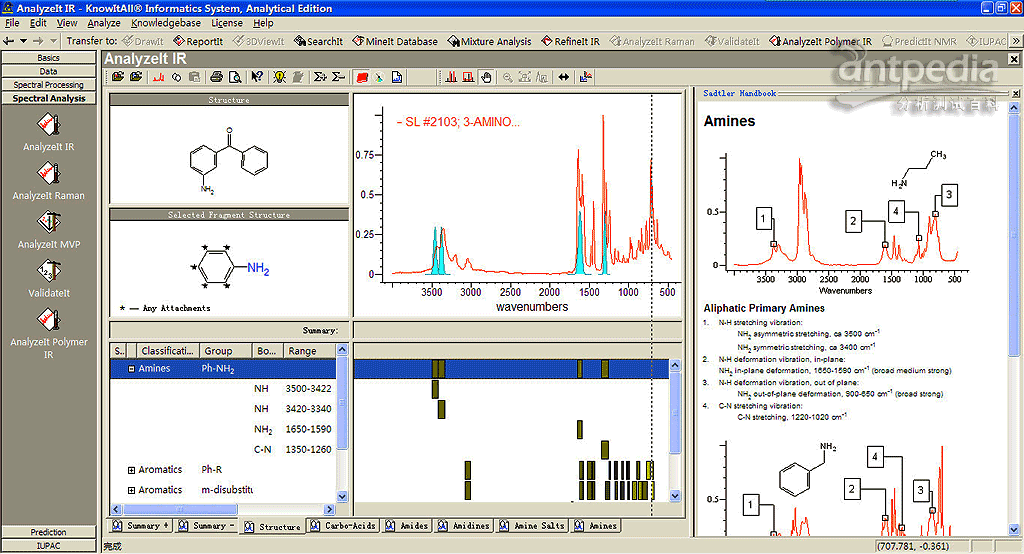Launch ValidateIt from the sidebar
Viewport: 1024px width, 554px height.
[x=48, y=271]
